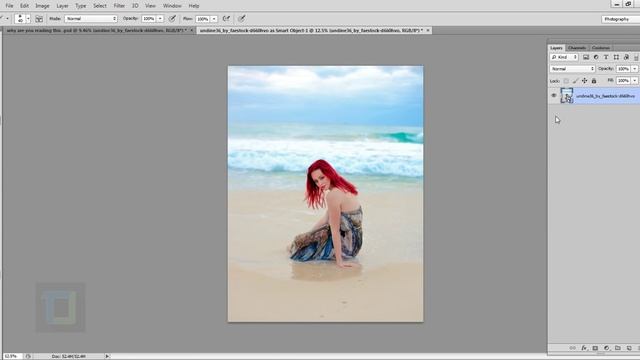The width and height of the screenshot is (640, 360).
Task: Switch to the Channels panel tab
Action: coord(577,48)
